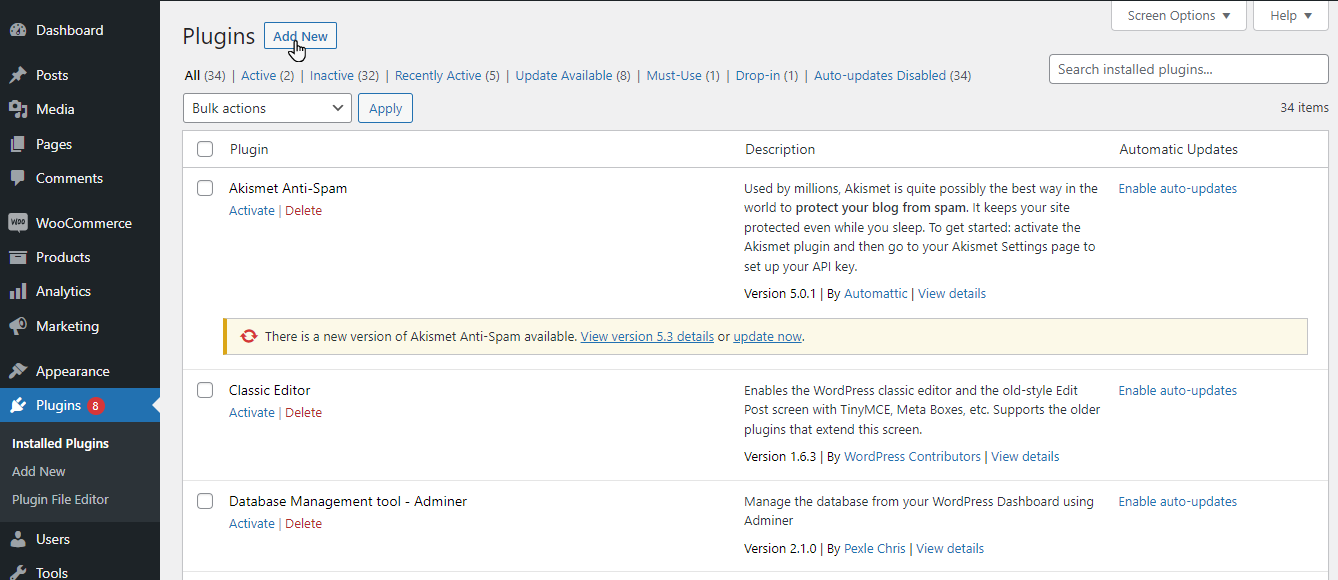This screenshot has width=1338, height=580.
Task: Click the Appearance paintbrush icon
Action: 18,371
